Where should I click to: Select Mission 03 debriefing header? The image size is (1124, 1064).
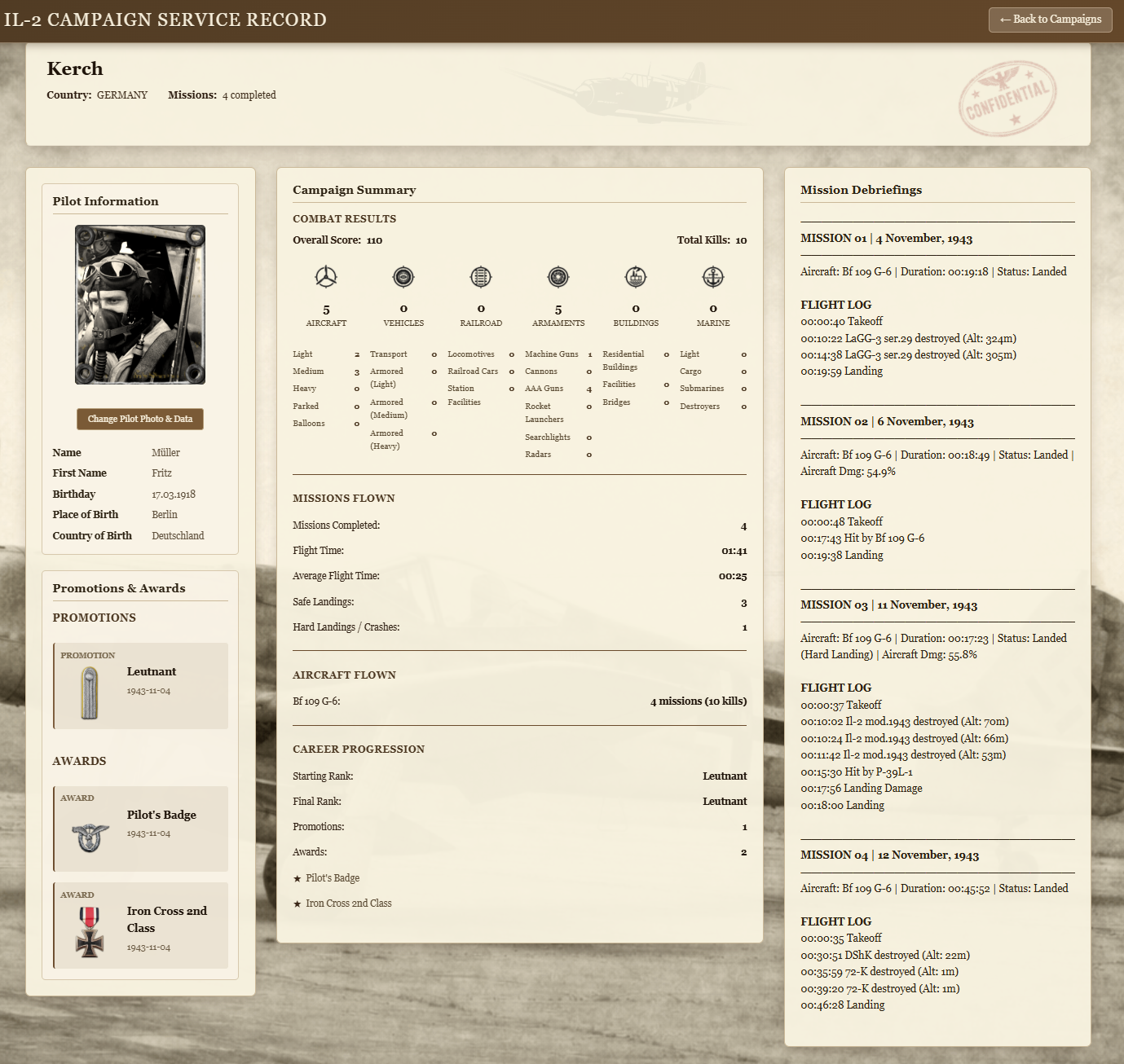pos(888,605)
